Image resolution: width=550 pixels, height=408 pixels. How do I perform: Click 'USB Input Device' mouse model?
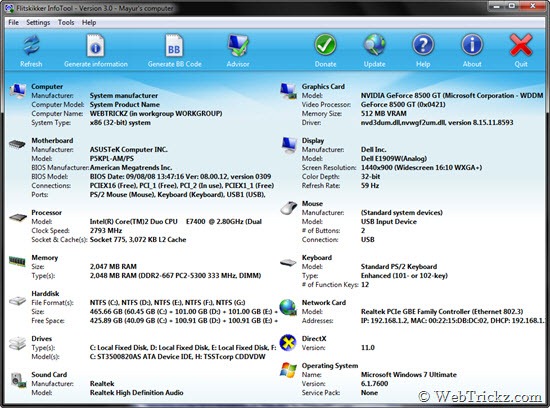(x=389, y=222)
